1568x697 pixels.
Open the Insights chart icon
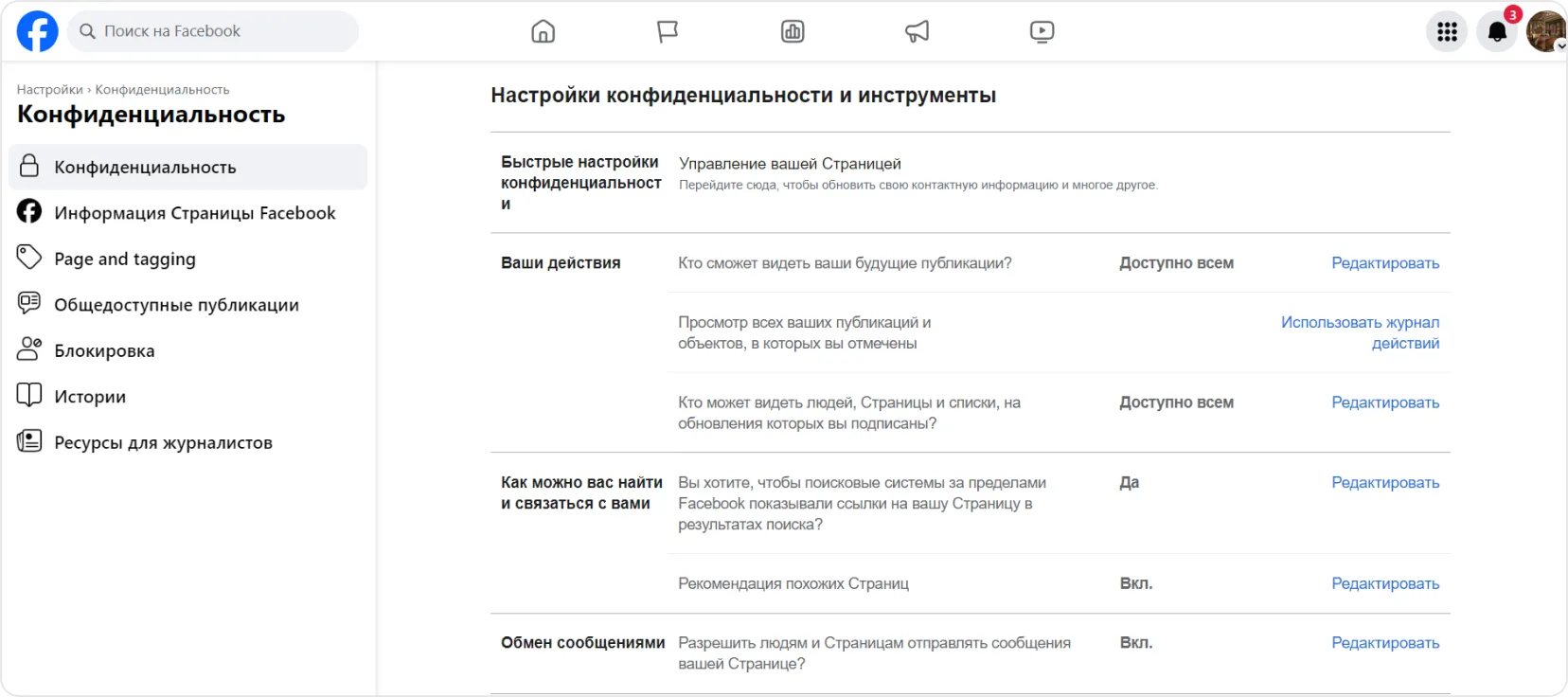pos(793,32)
